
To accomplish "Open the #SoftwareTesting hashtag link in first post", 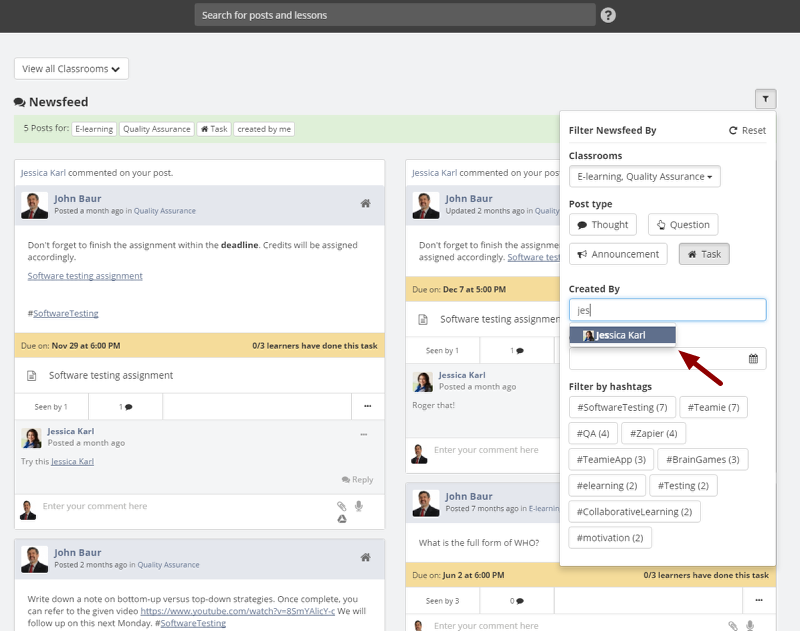I will click(x=66, y=314).
